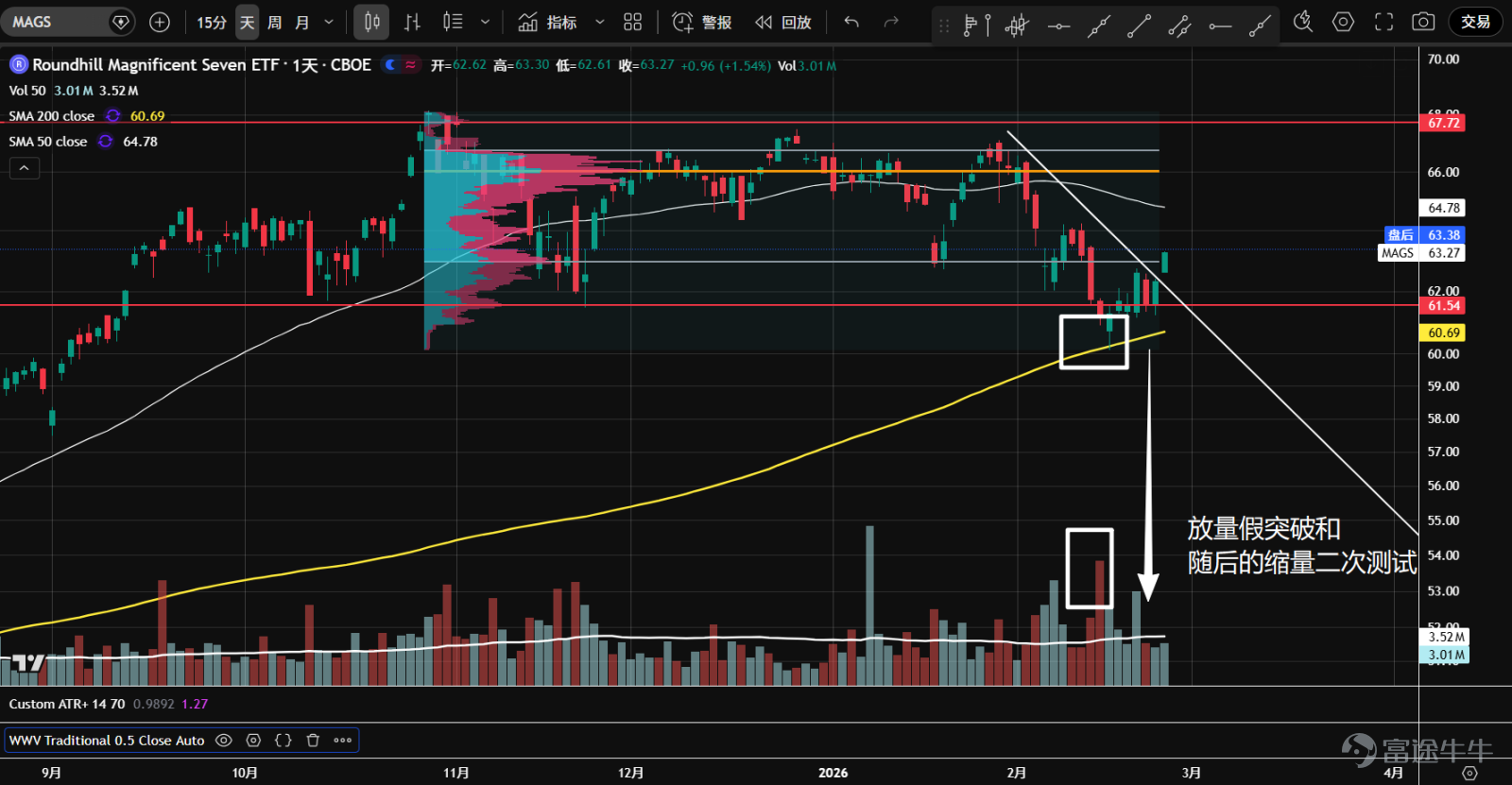
Task: Click the 60.69 yellow SMA price label
Action: click(1443, 333)
